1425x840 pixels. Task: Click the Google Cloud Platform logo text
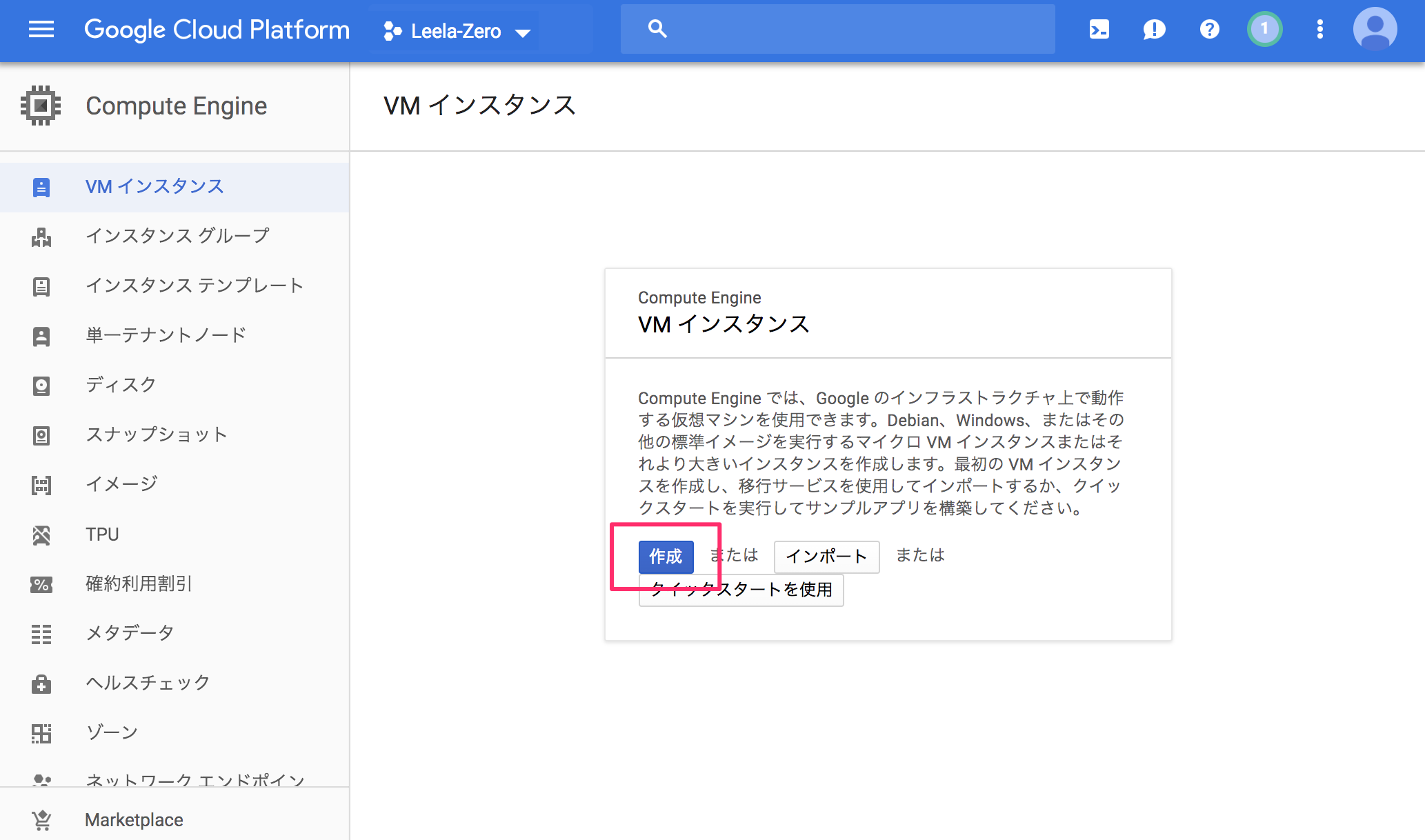[217, 30]
